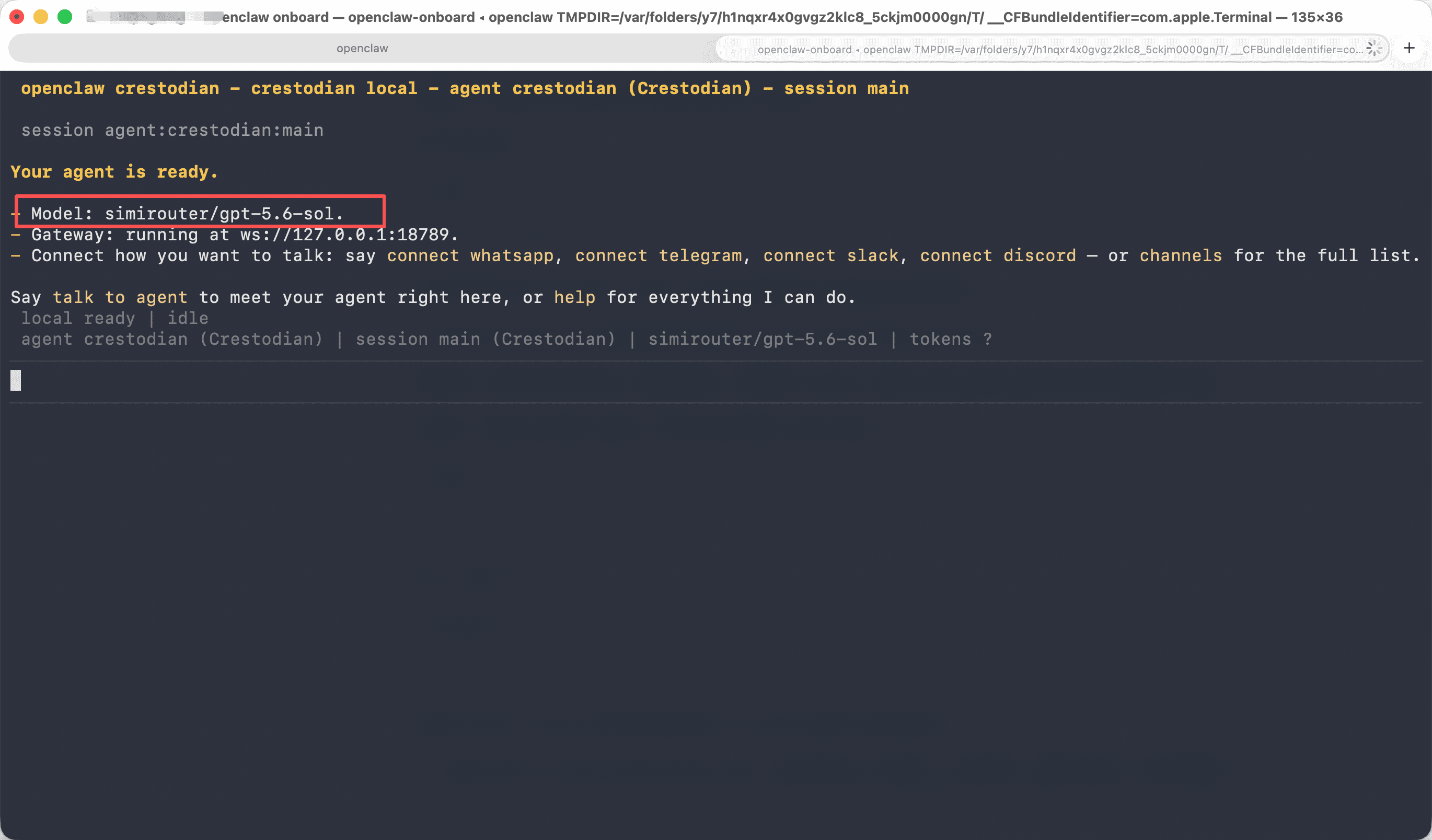Click 'tokens ?' in the status line
This screenshot has height=840, width=1432.
pyautogui.click(x=951, y=339)
